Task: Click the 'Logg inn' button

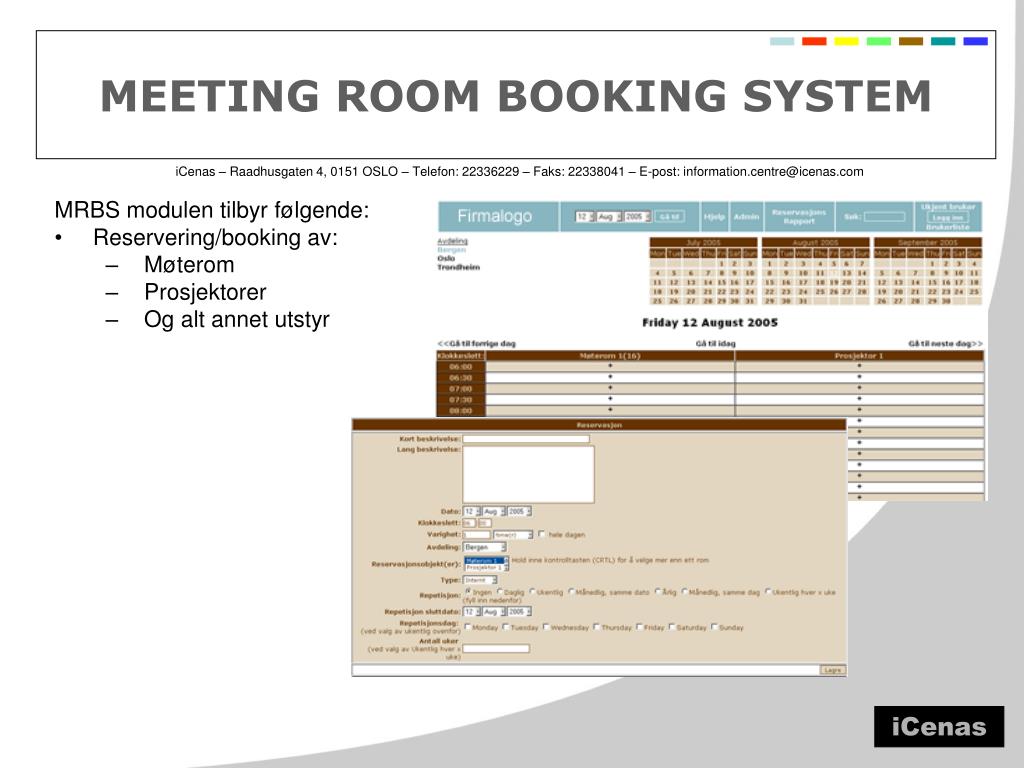Action: pyautogui.click(x=948, y=217)
